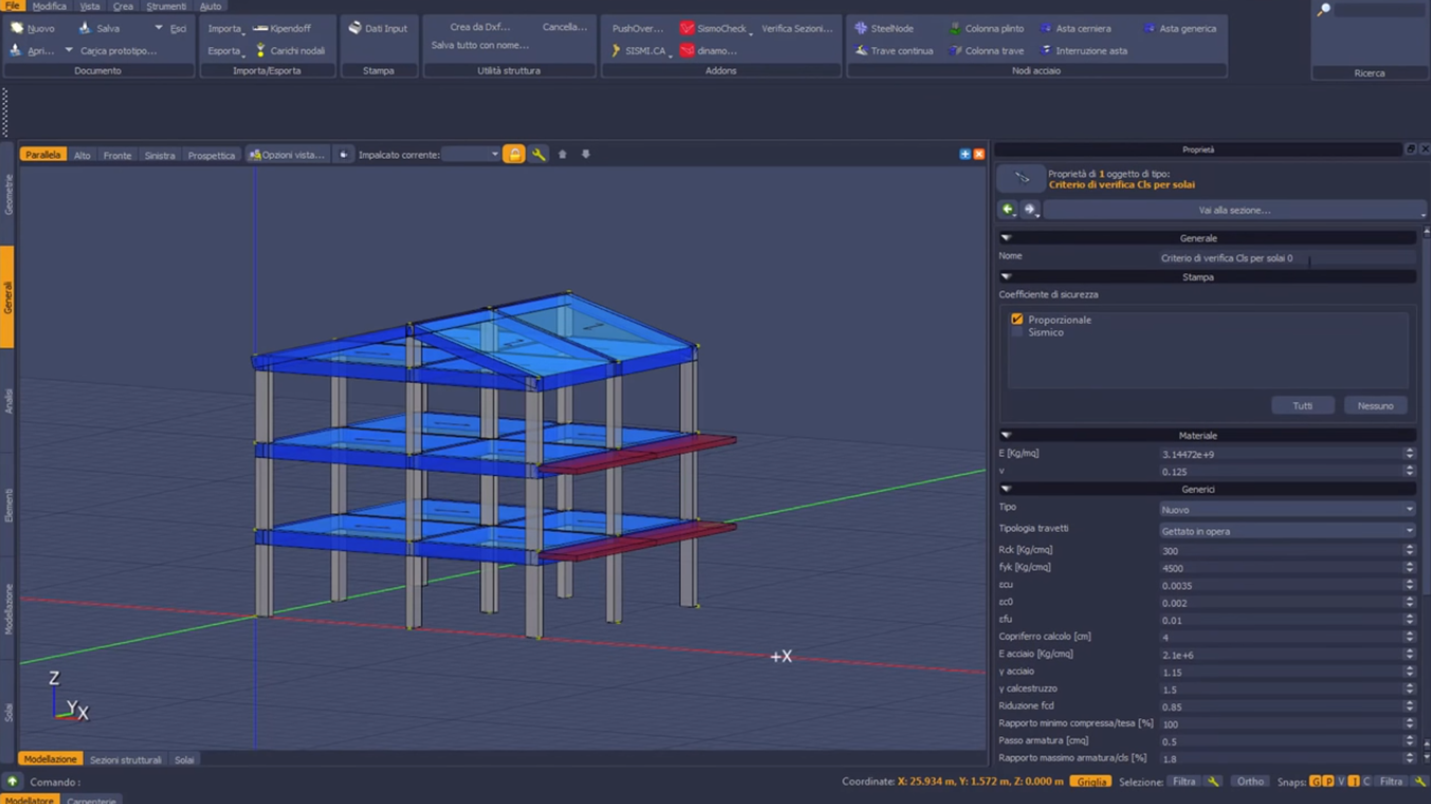Open the Tipologia travetti dropdown

pyautogui.click(x=1286, y=531)
